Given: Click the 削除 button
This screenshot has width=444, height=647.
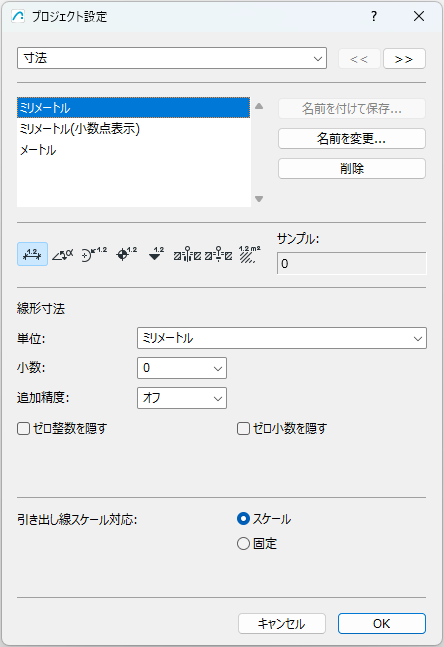Looking at the screenshot, I should pos(352,169).
